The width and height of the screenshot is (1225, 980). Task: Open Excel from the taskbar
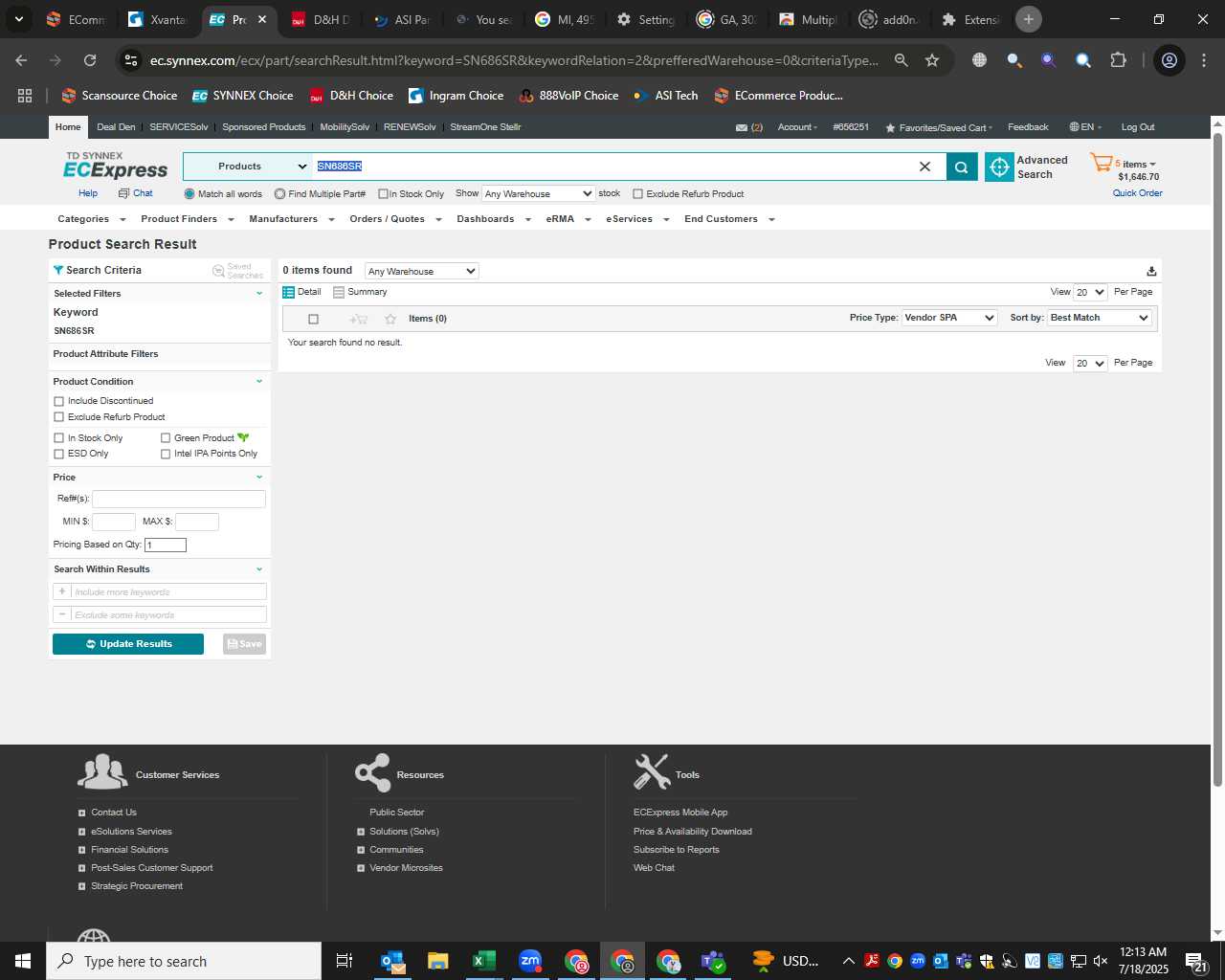pyautogui.click(x=484, y=961)
